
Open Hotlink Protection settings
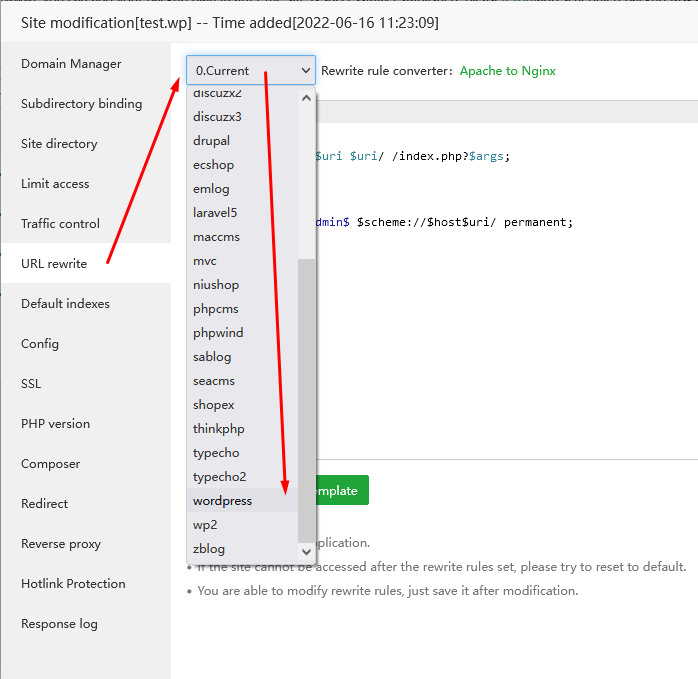73,584
